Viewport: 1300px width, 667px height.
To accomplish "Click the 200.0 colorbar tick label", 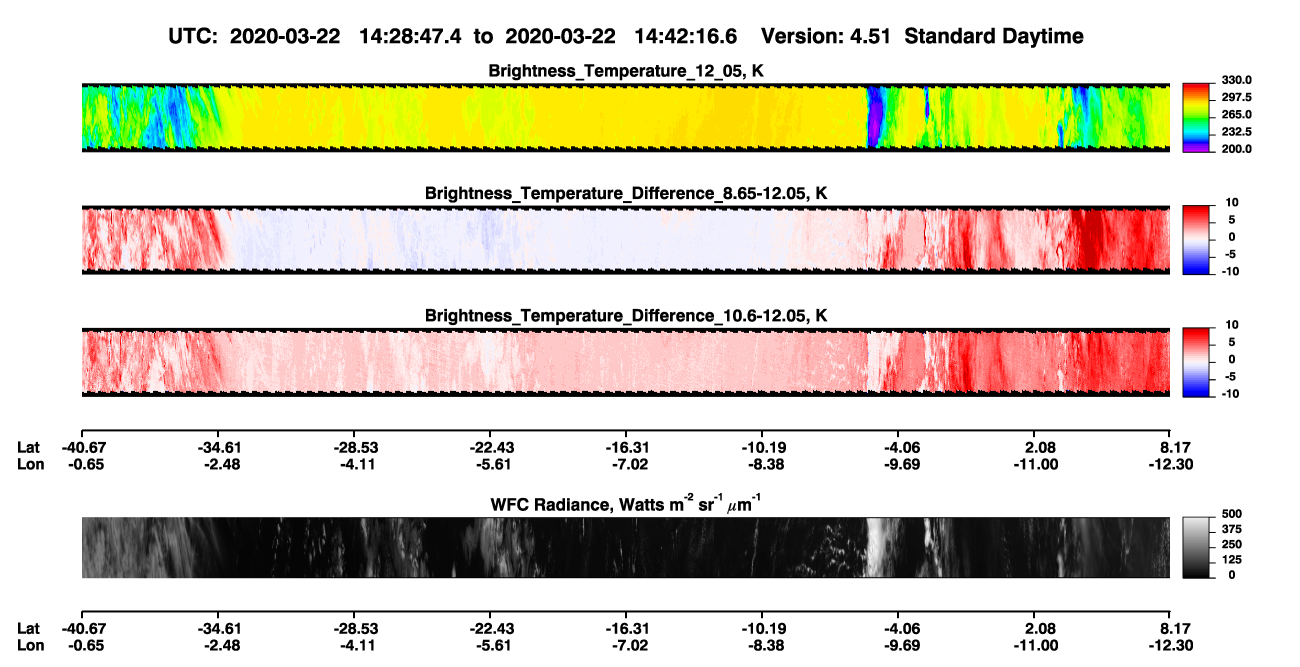I will pos(1236,149).
